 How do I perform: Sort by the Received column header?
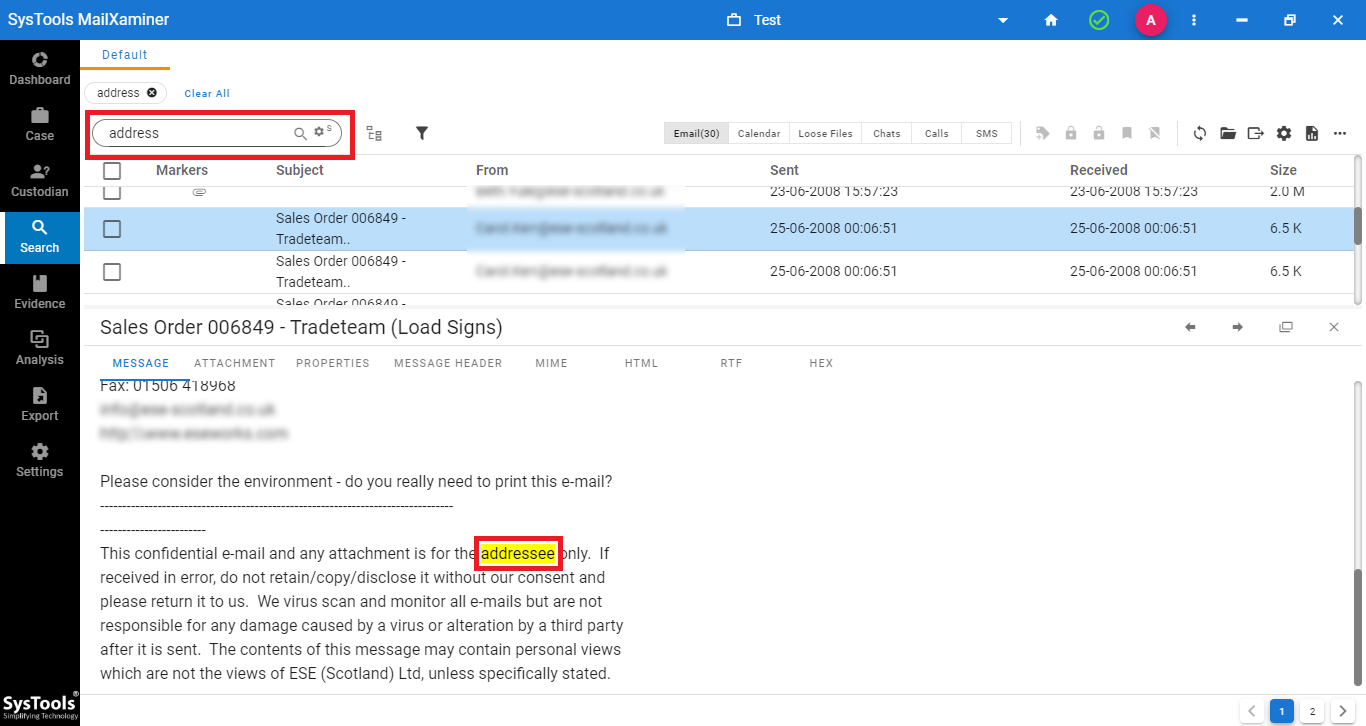pos(1098,170)
